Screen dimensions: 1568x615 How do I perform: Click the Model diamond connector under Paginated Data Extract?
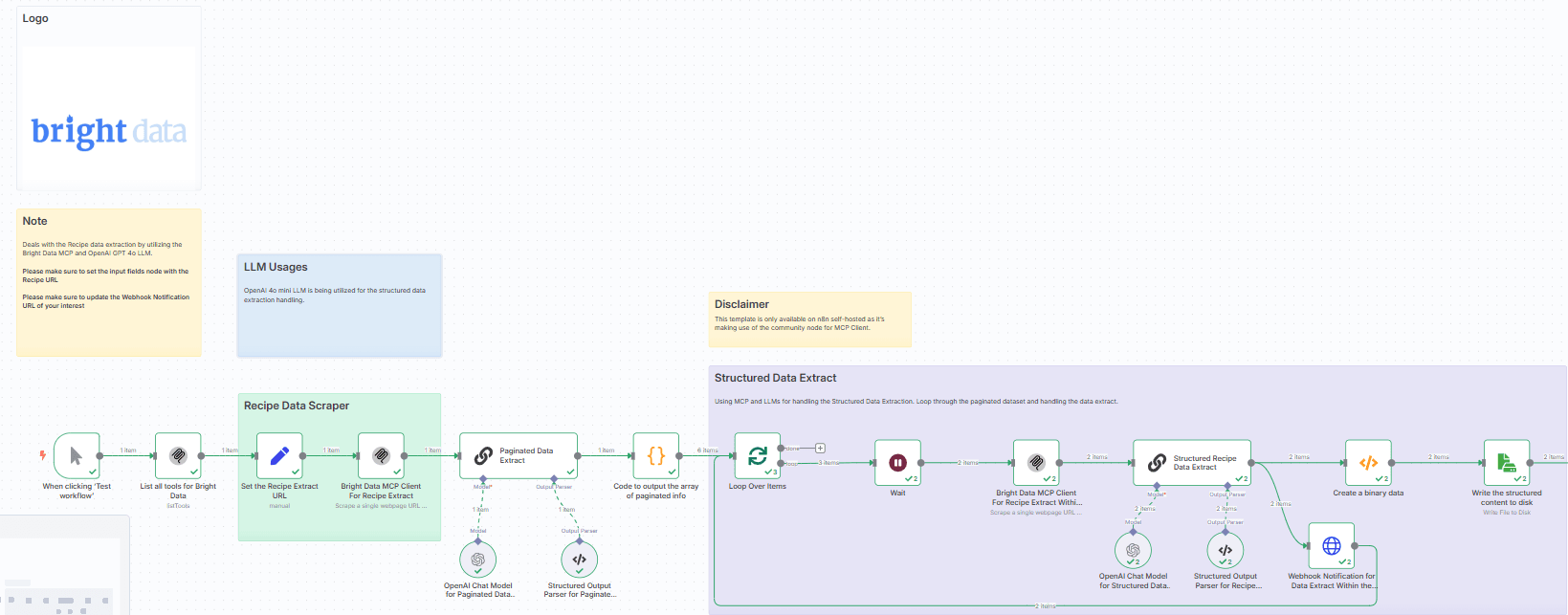(483, 479)
